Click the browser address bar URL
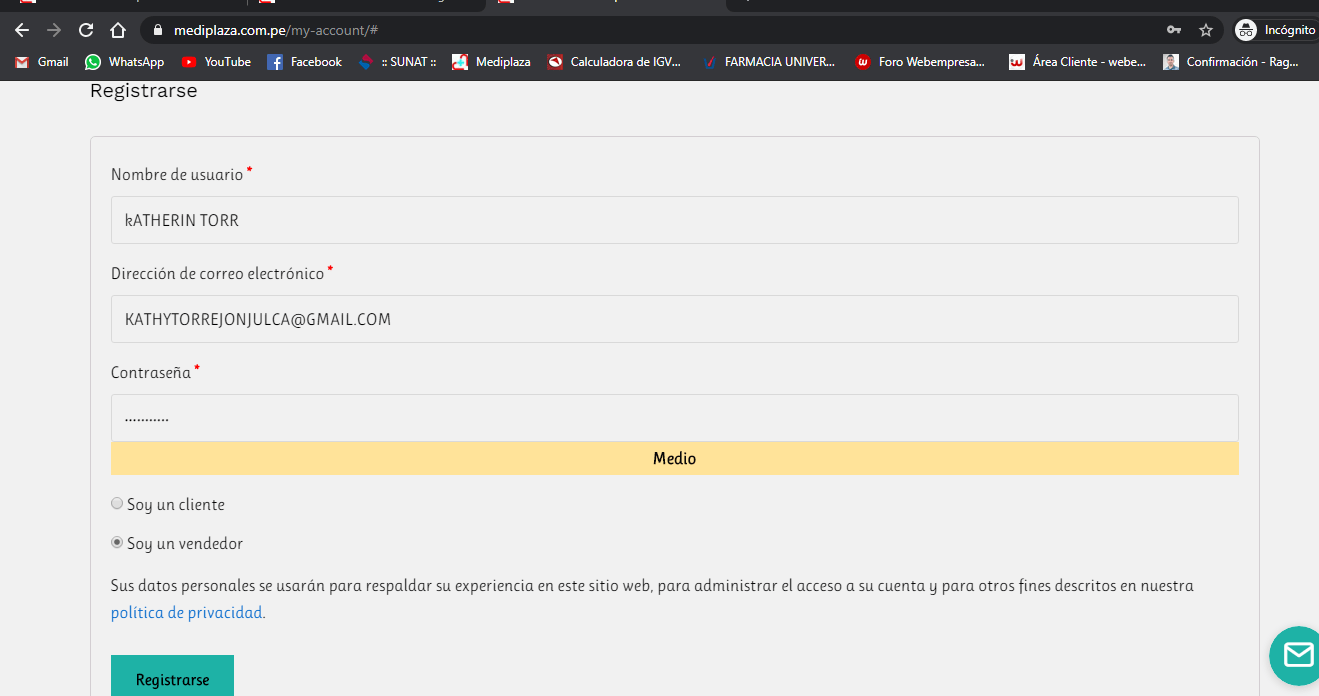 [275, 30]
